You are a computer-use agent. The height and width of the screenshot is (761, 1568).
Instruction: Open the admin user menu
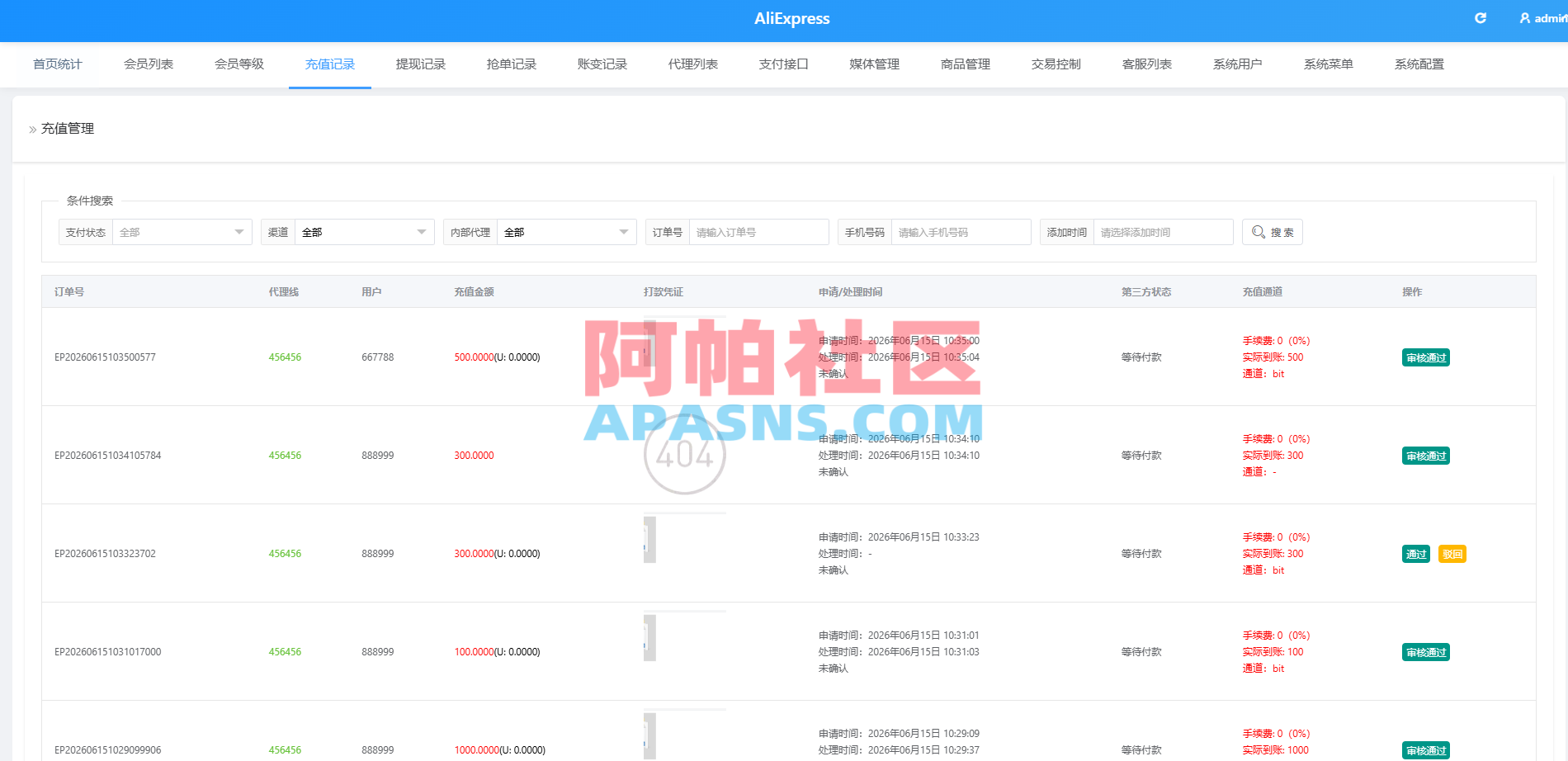(1542, 18)
